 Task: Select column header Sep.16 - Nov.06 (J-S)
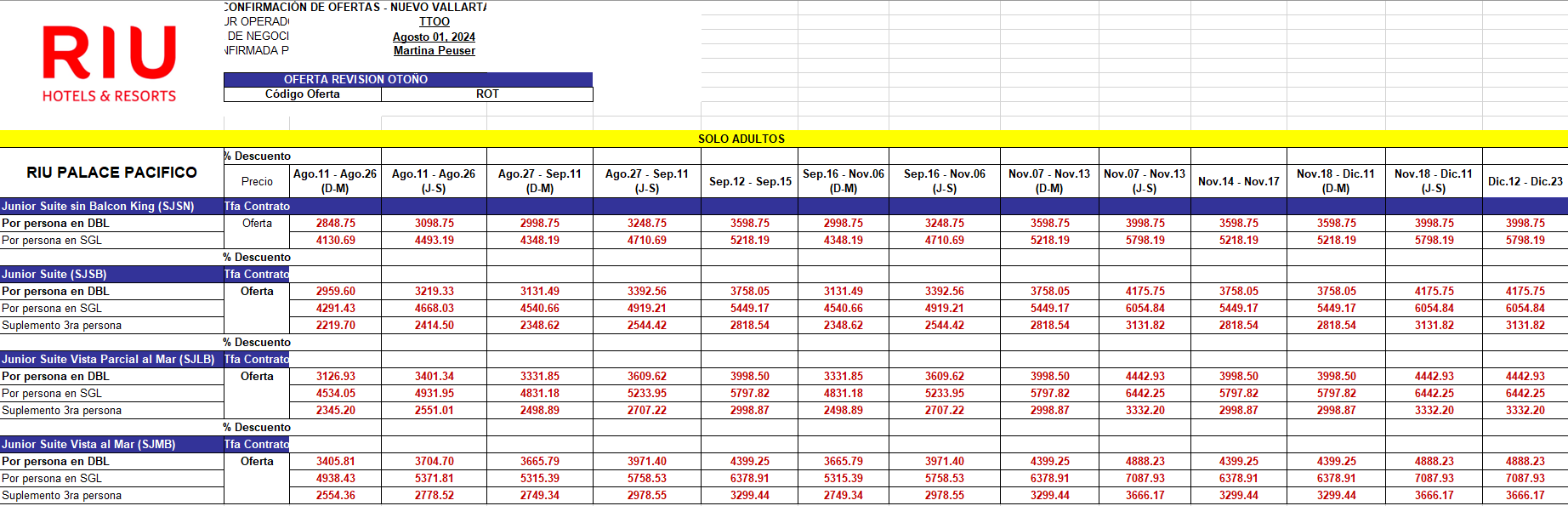point(945,181)
